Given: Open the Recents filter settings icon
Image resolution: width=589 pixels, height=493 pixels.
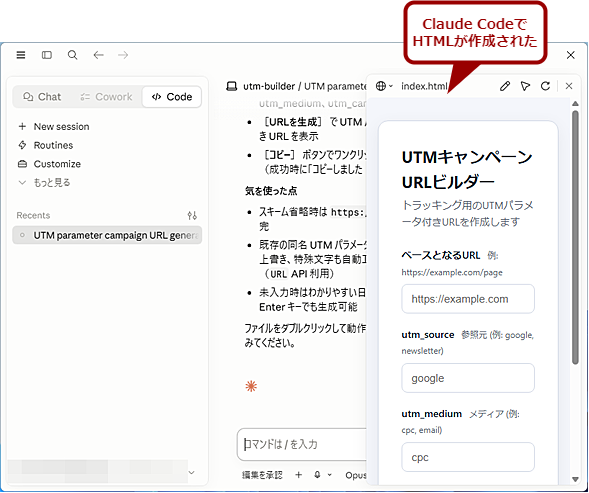Looking at the screenshot, I should point(192,215).
